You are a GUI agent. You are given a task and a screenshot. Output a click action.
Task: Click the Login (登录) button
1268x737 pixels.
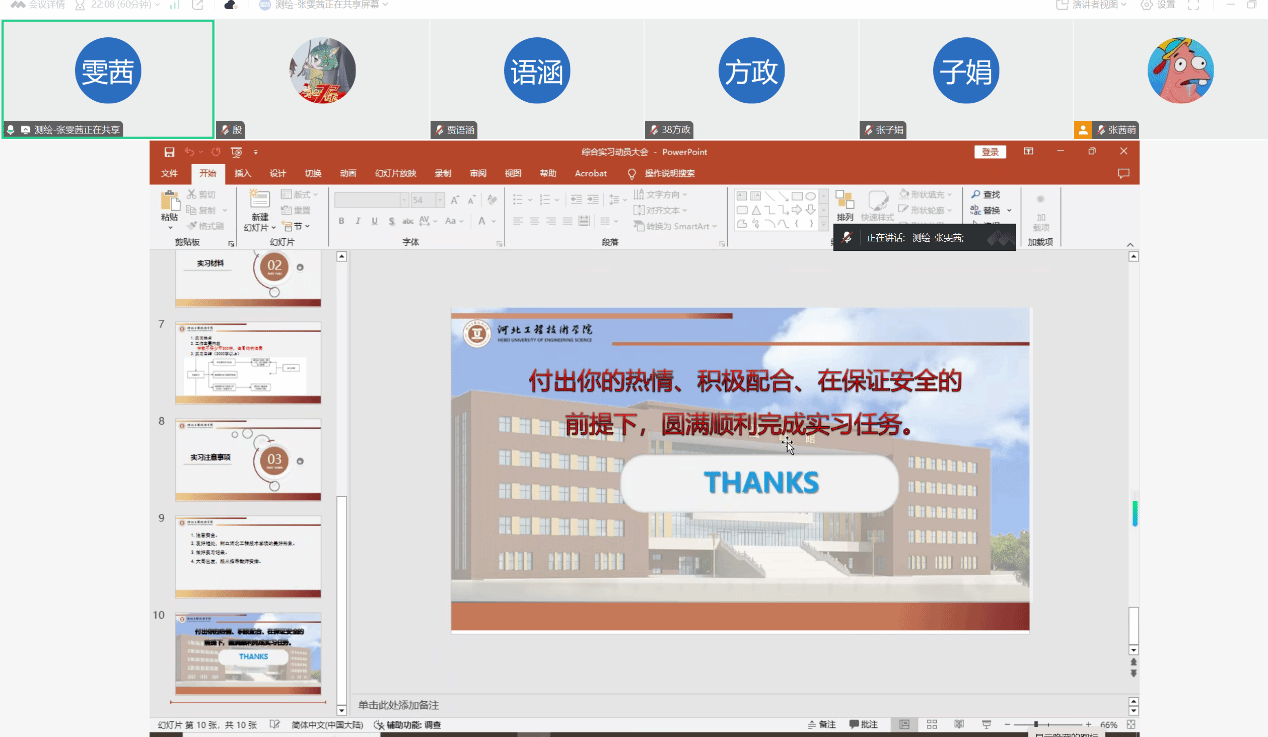point(989,152)
